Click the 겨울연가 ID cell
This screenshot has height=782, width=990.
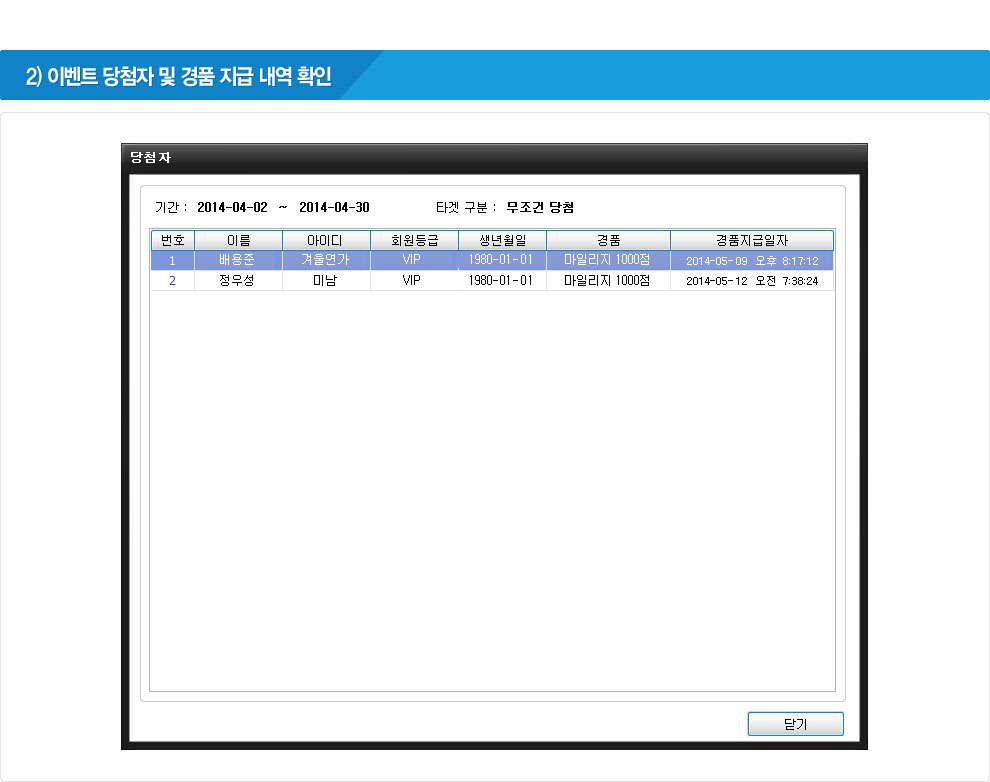tap(325, 261)
